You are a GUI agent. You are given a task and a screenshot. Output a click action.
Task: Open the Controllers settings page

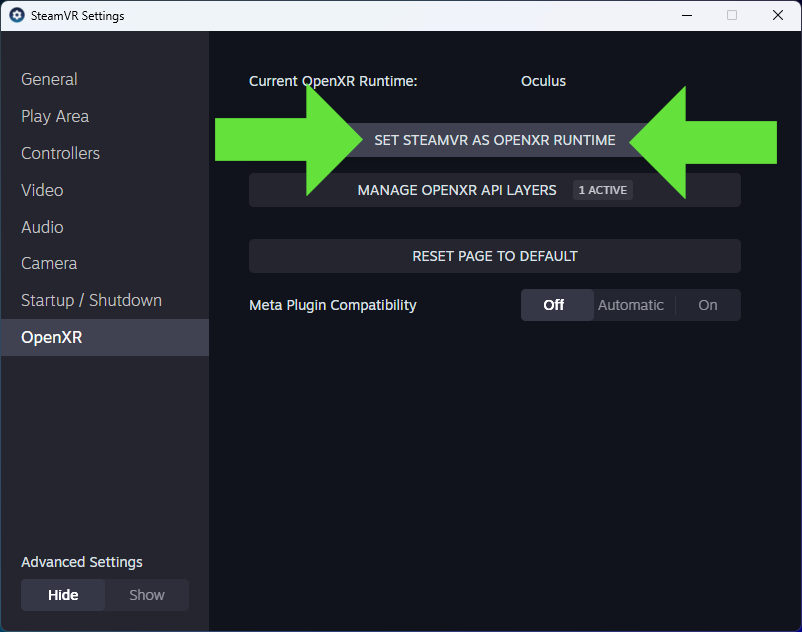(60, 153)
